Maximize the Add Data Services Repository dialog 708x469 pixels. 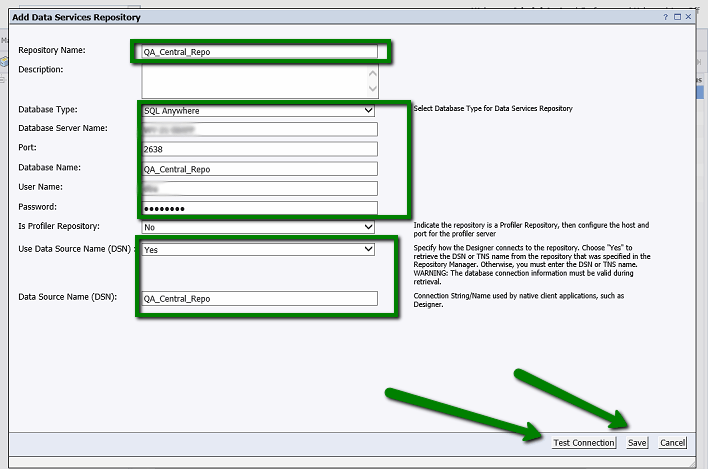[677, 17]
